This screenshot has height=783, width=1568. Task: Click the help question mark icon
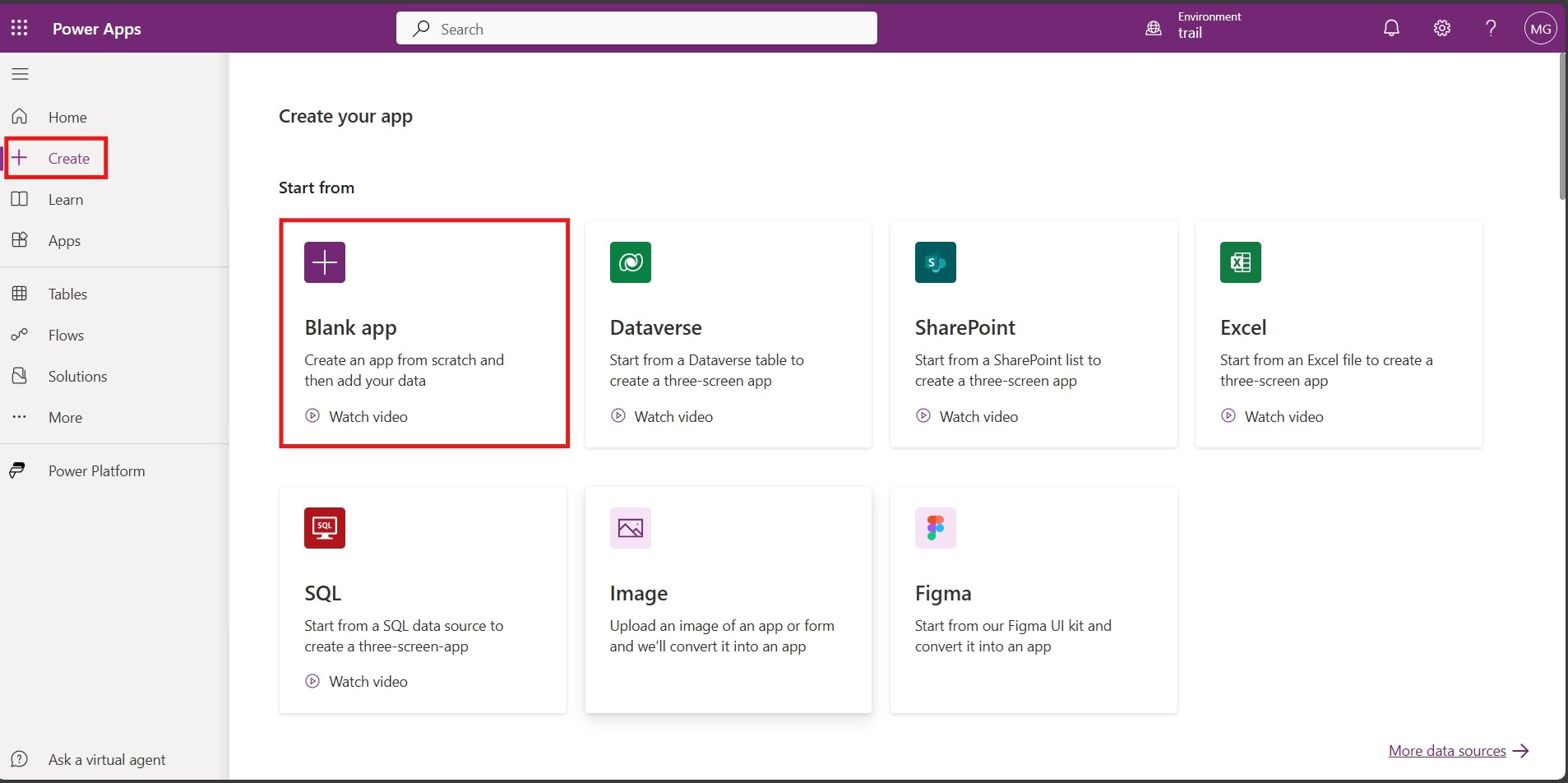click(x=1491, y=28)
